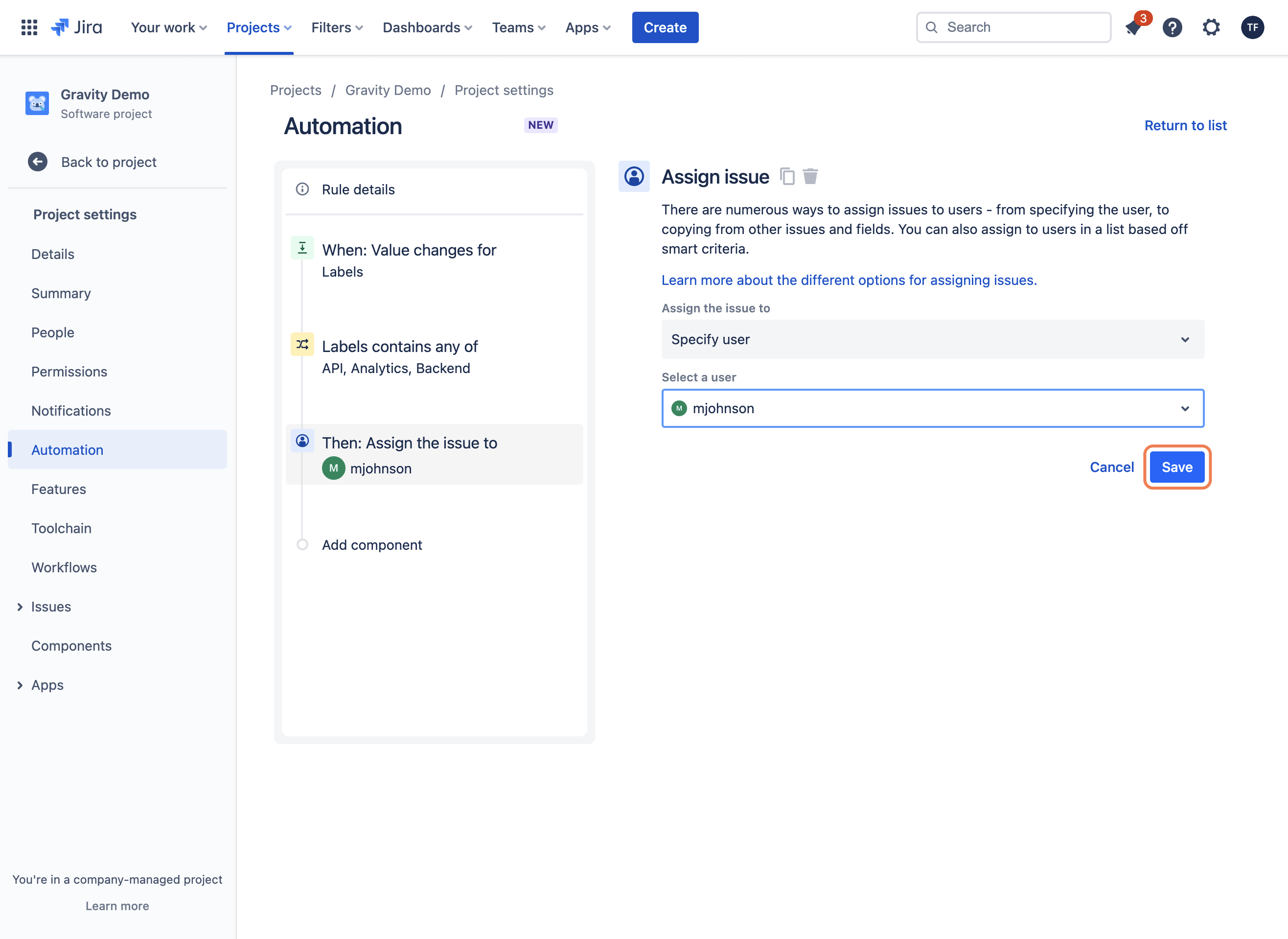The height and width of the screenshot is (939, 1288).
Task: Open the TF profile avatar
Action: [x=1252, y=27]
